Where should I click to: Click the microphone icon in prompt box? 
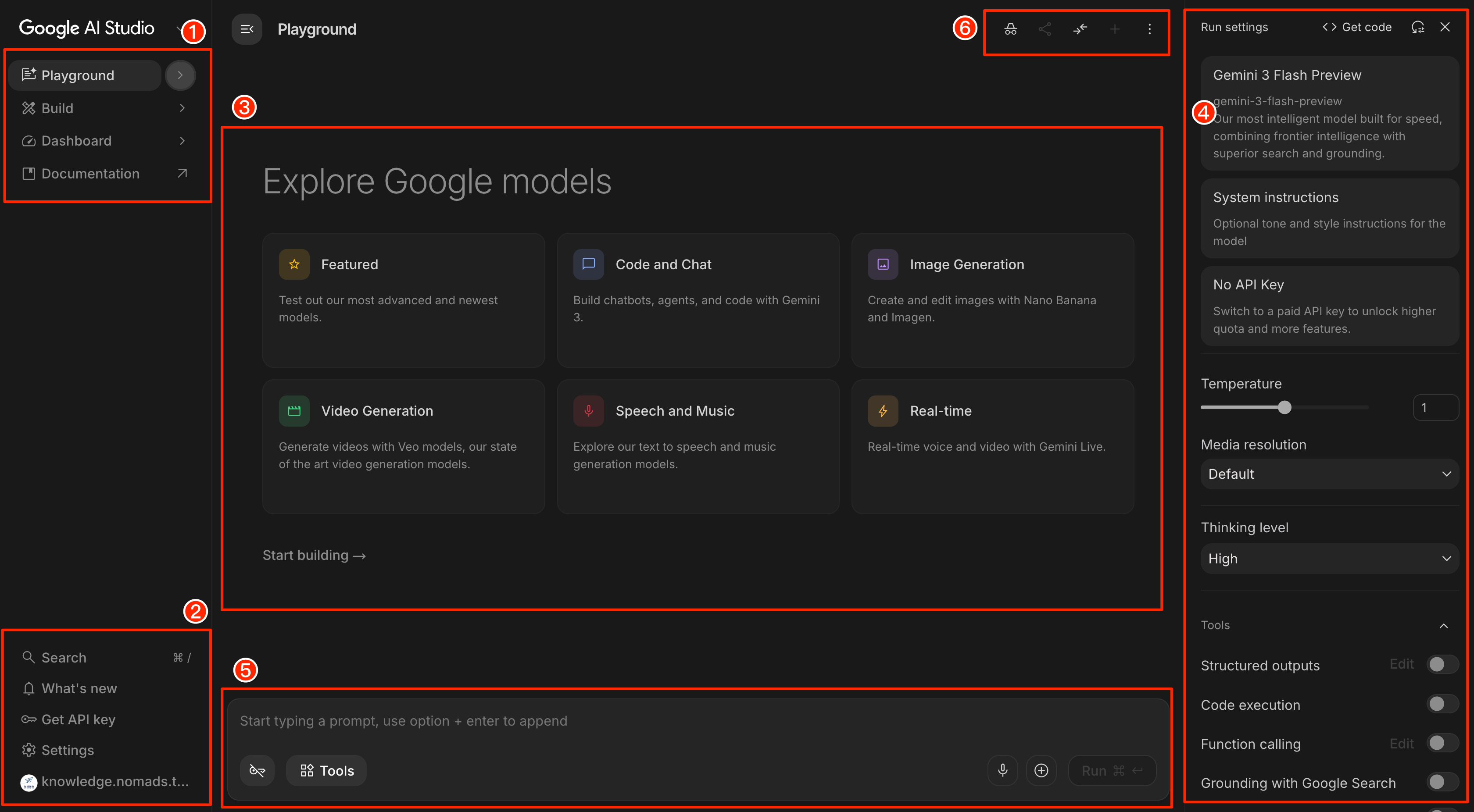pos(1002,770)
